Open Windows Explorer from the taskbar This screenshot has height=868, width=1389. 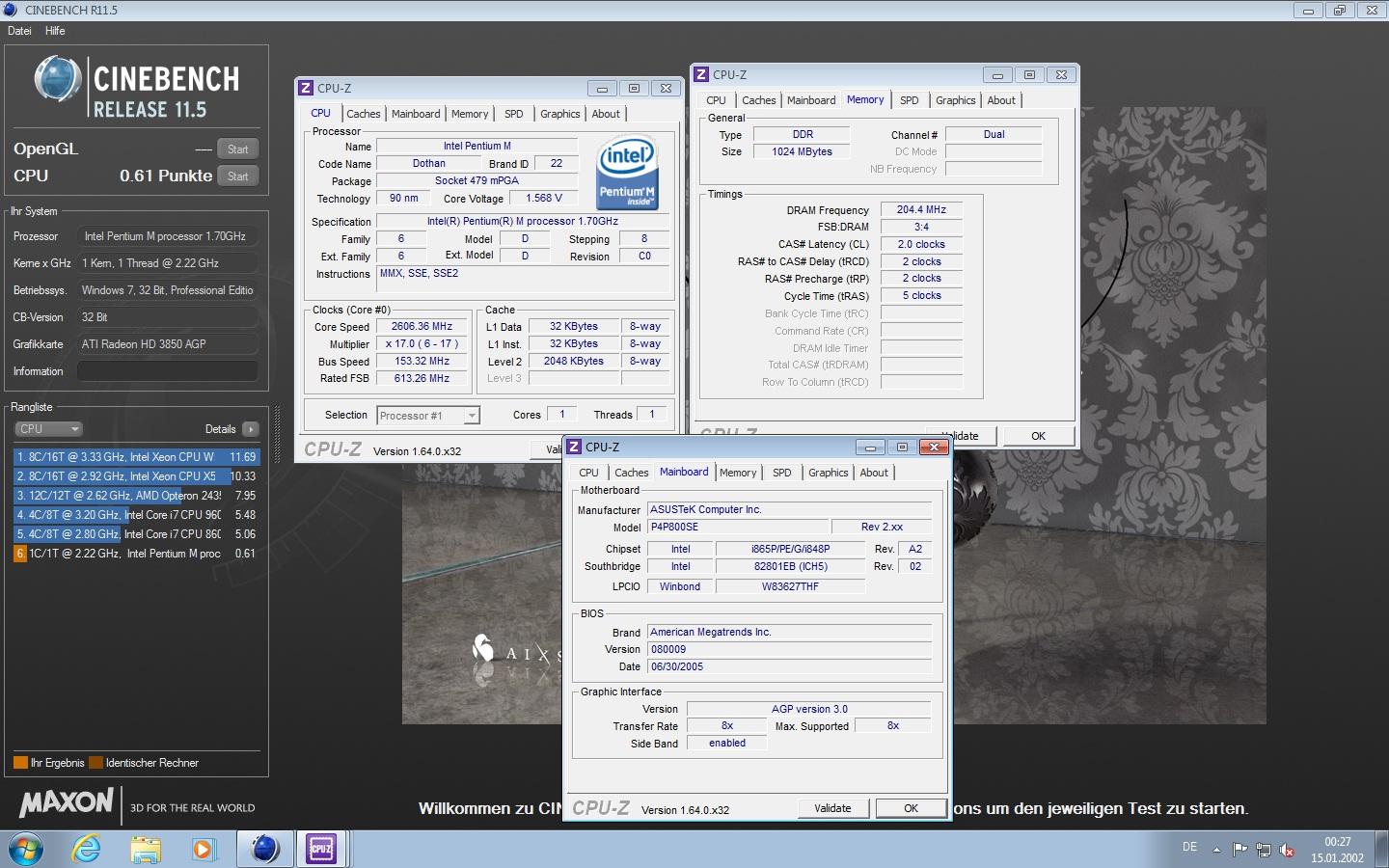pyautogui.click(x=146, y=850)
